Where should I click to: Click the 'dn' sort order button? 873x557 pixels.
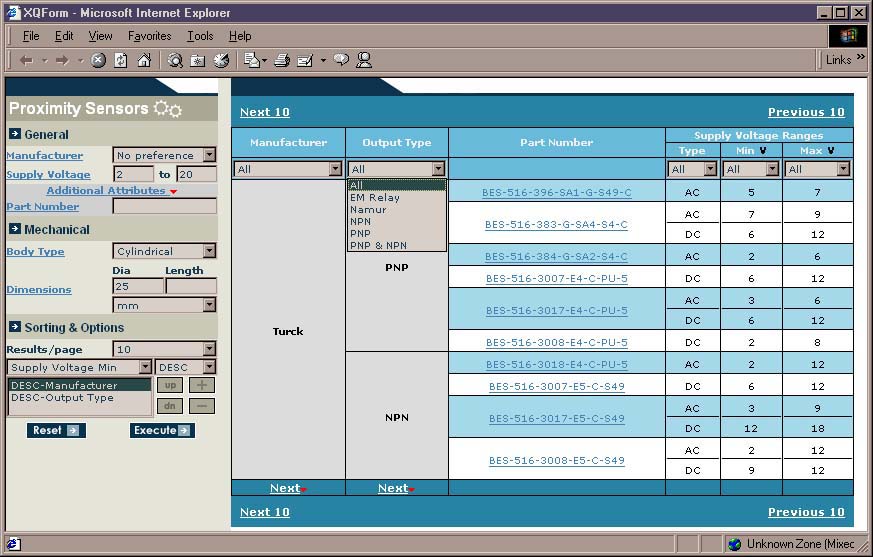170,406
